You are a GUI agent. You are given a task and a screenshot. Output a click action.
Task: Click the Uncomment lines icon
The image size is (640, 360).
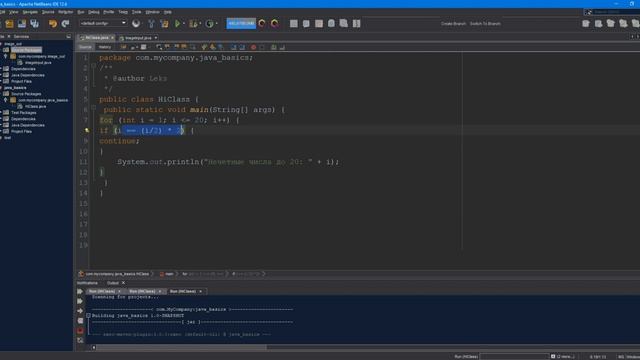tap(282, 47)
